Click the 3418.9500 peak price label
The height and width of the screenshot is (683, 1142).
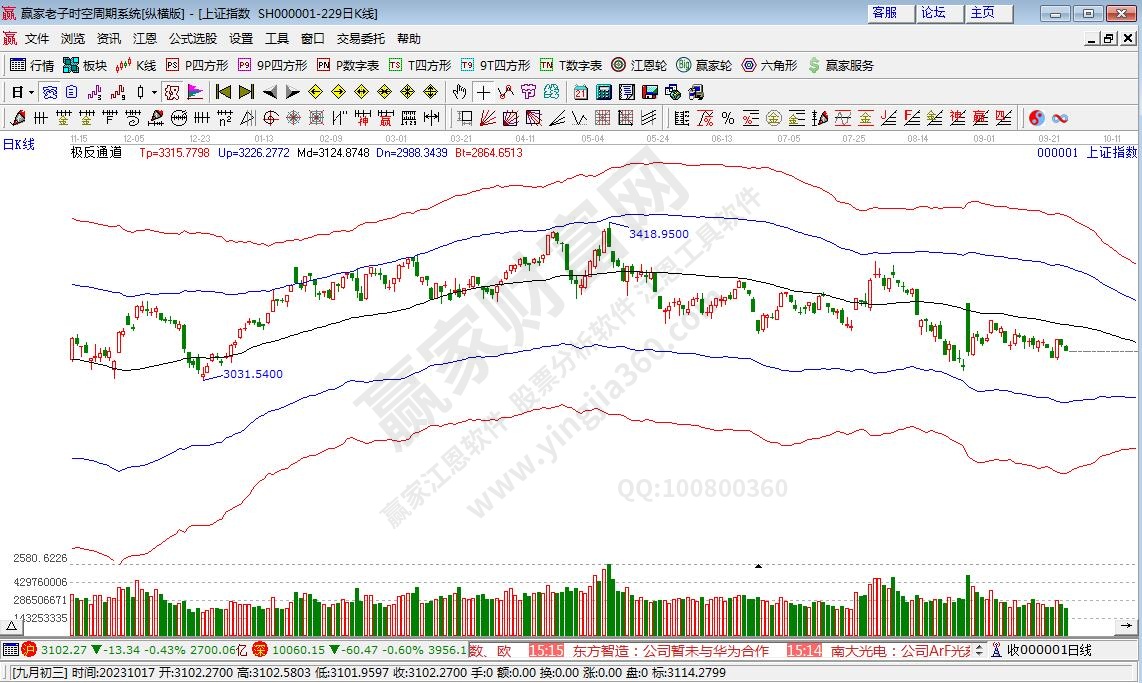point(658,233)
